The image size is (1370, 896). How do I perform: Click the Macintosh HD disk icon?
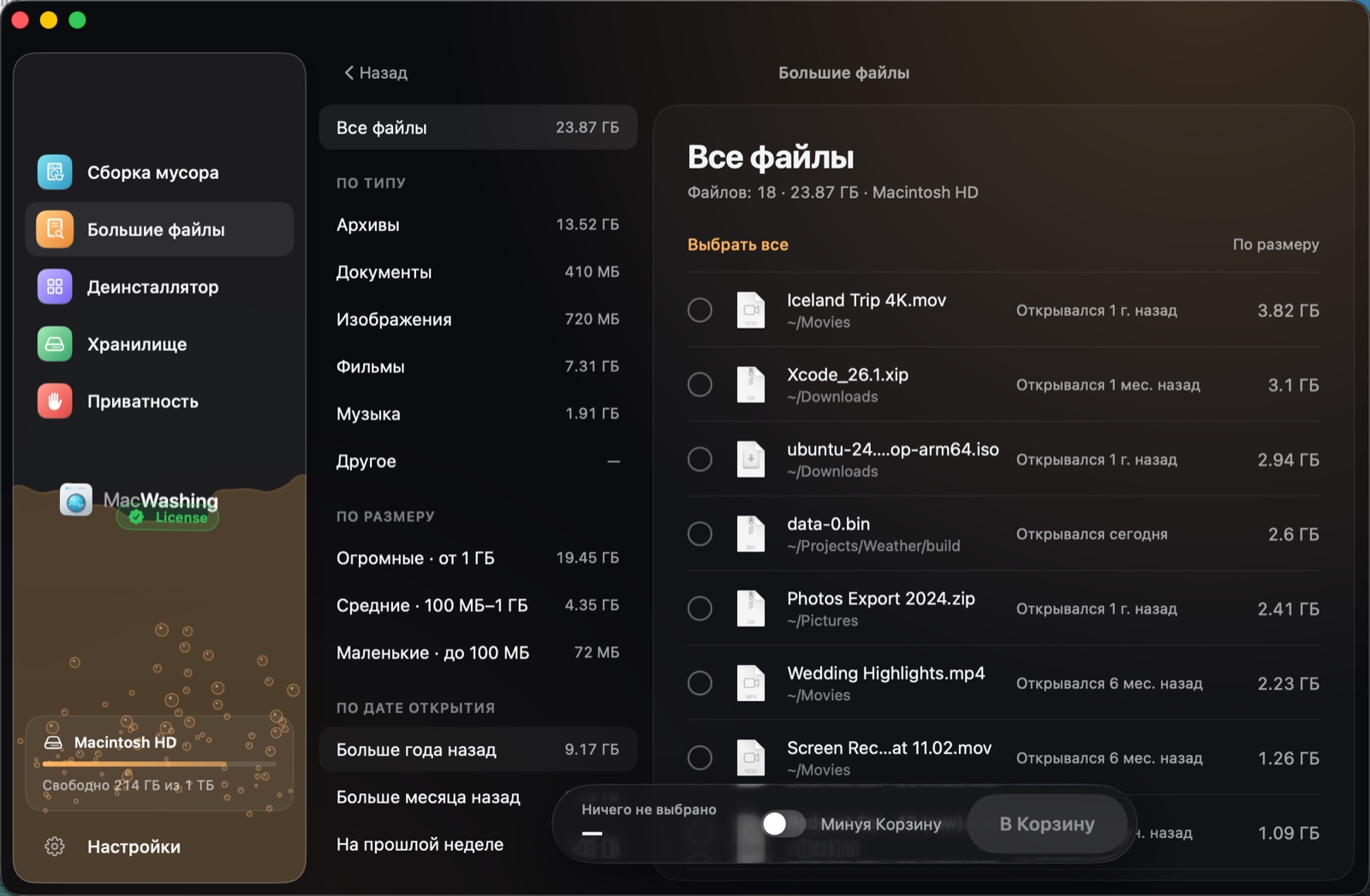click(x=53, y=742)
